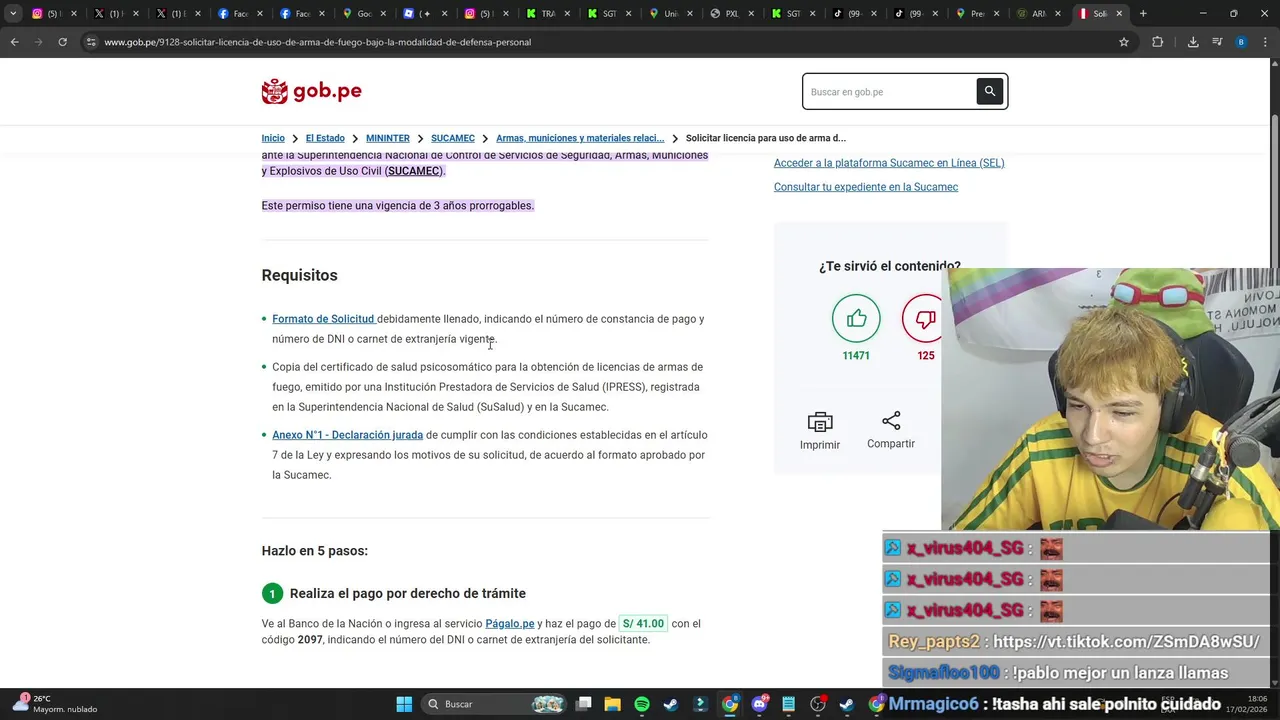Viewport: 1280px width, 720px height.
Task: Open 'Acceder a la plataforma Sucamec en Línea' link
Action: coord(889,163)
